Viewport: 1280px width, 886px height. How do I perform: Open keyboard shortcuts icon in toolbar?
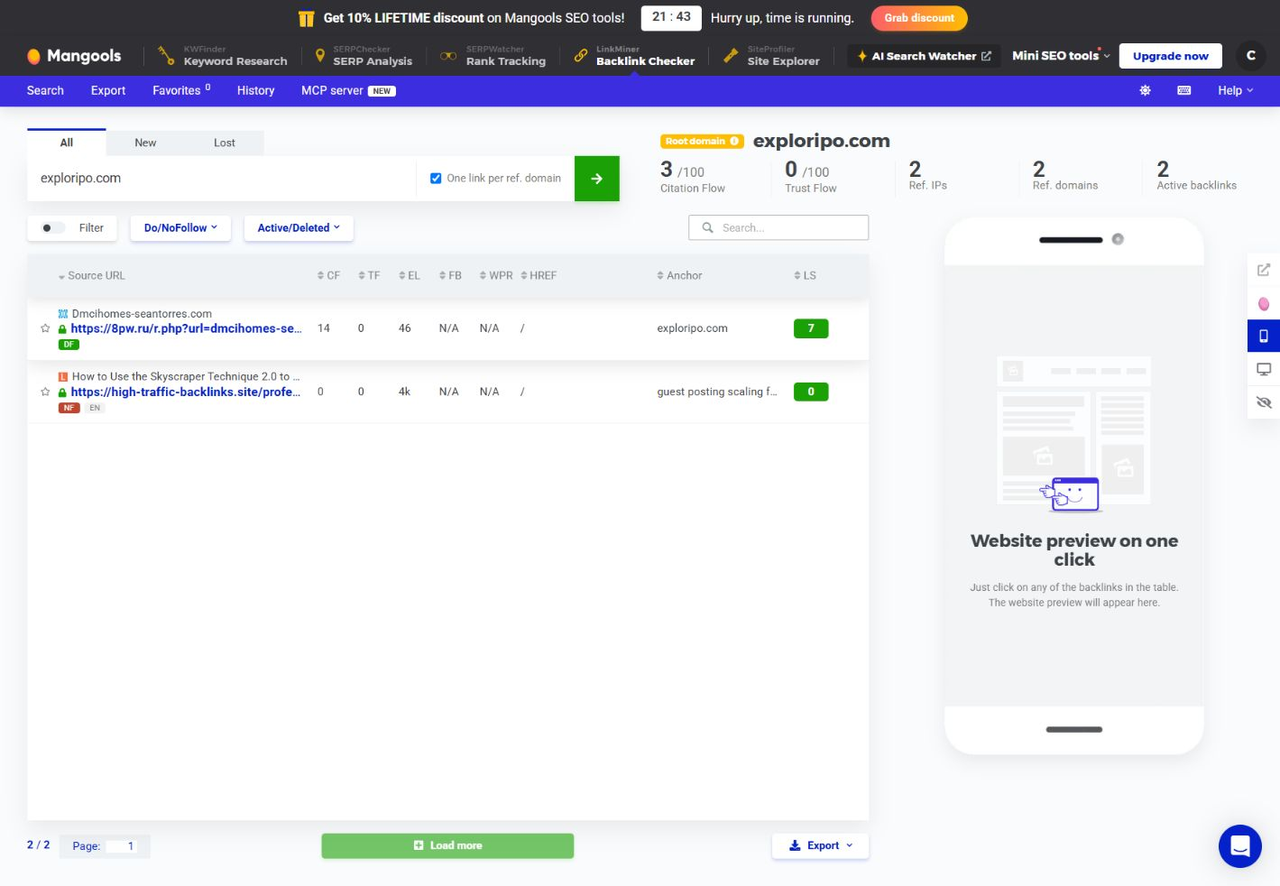click(1184, 90)
